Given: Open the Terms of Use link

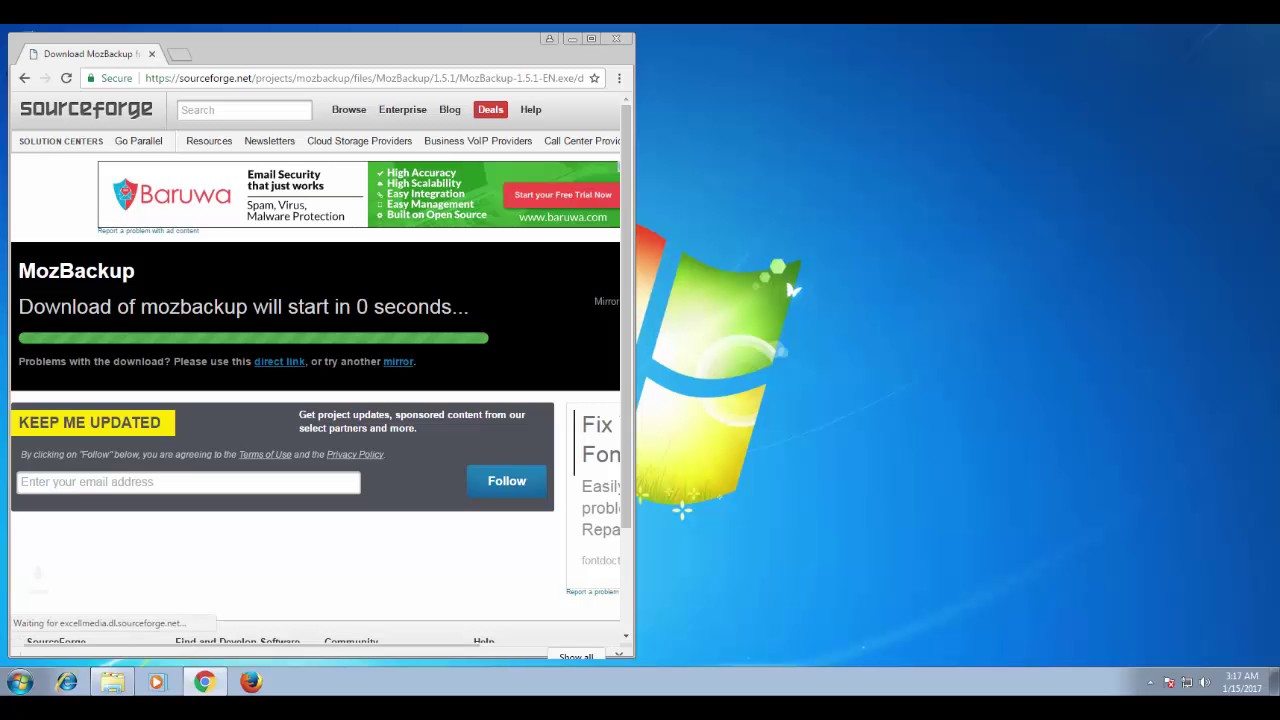Looking at the screenshot, I should (265, 455).
